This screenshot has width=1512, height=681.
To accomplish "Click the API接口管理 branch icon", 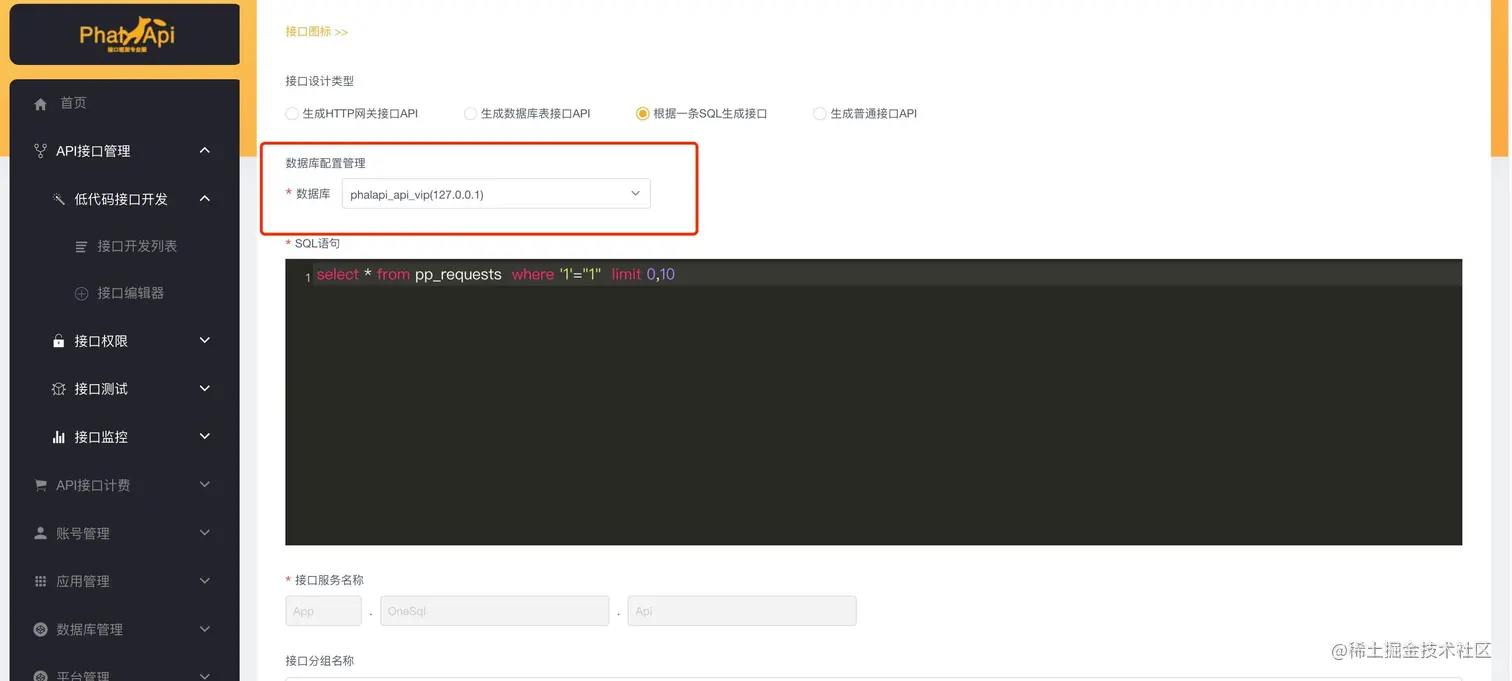I will [41, 151].
